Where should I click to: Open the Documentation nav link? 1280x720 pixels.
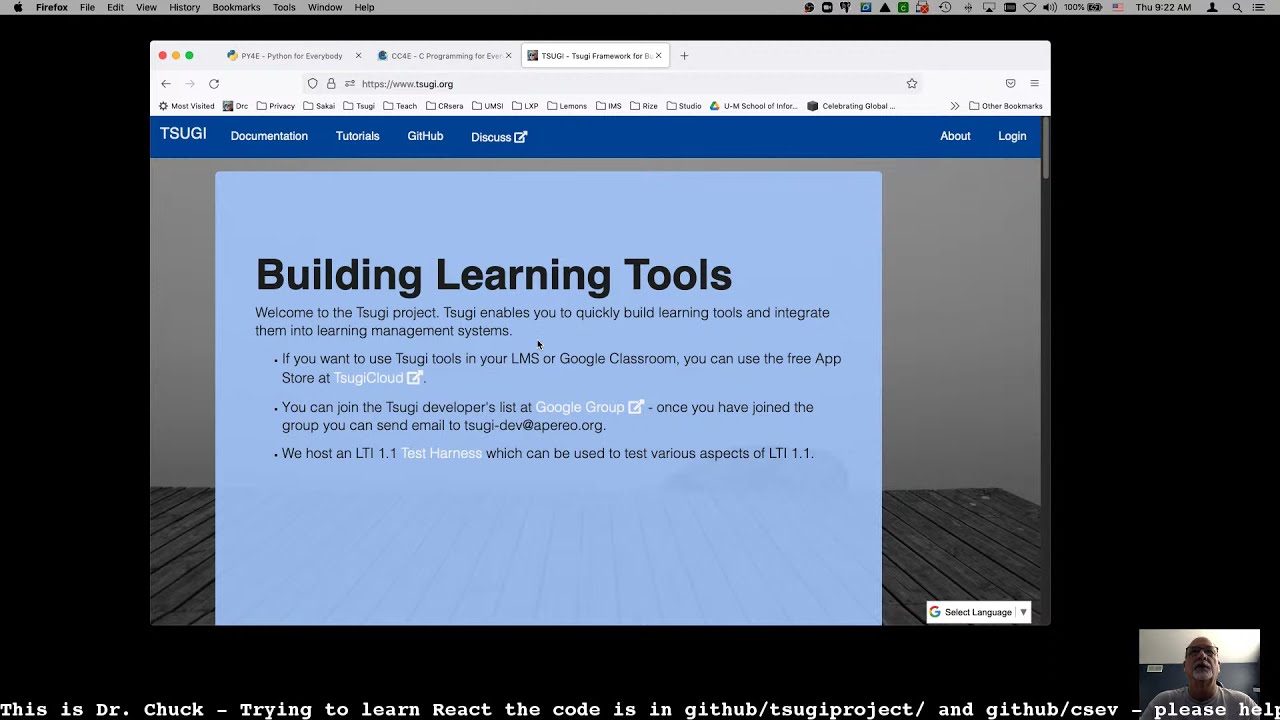click(x=269, y=136)
